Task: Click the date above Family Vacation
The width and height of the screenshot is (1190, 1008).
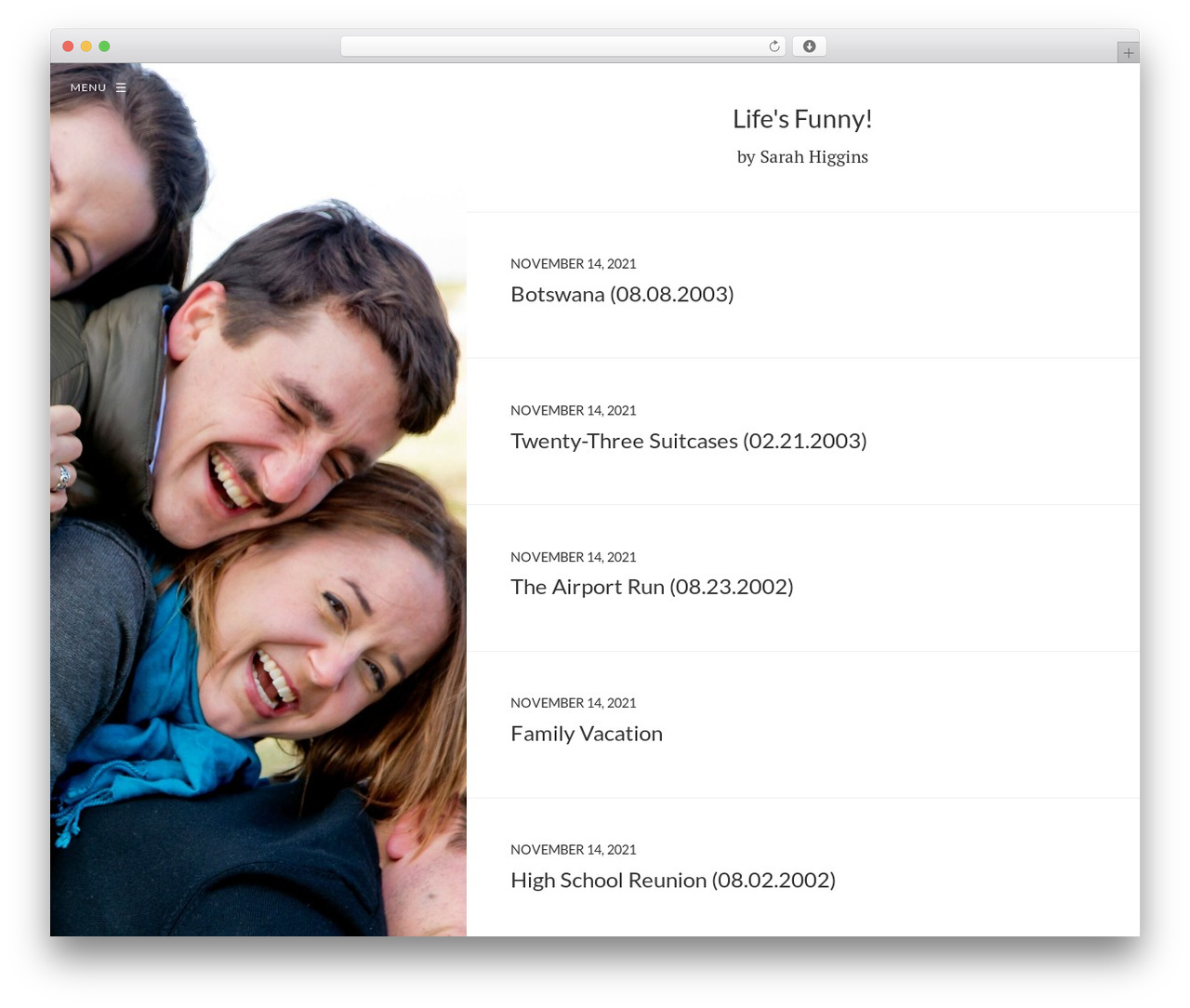Action: click(x=574, y=703)
